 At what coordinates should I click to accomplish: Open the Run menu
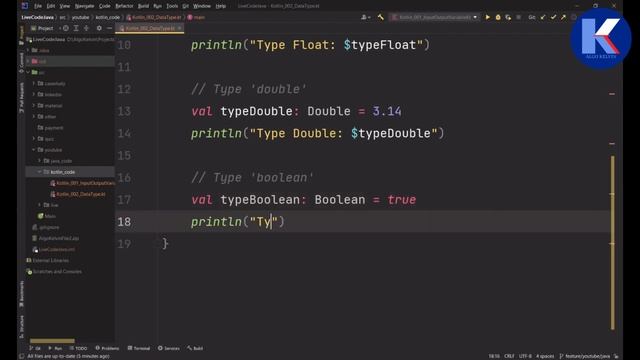(158, 6)
